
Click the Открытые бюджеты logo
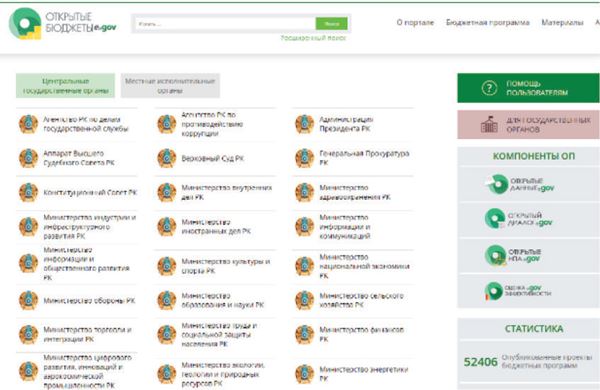coord(62,23)
